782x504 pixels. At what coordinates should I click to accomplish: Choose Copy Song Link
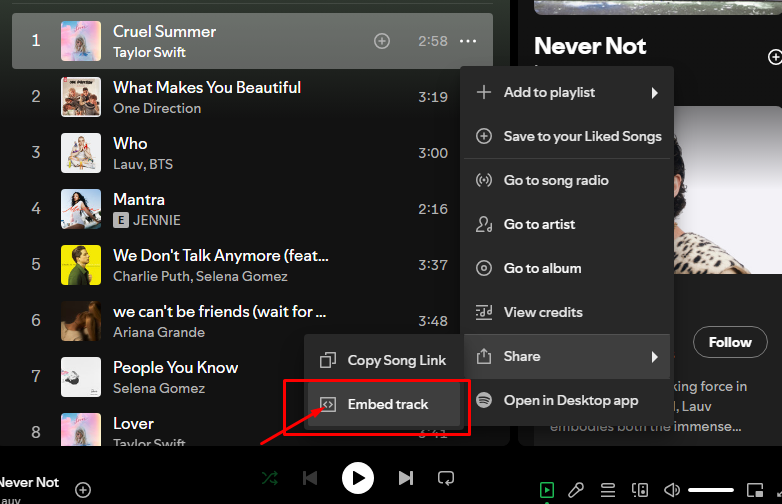point(384,360)
